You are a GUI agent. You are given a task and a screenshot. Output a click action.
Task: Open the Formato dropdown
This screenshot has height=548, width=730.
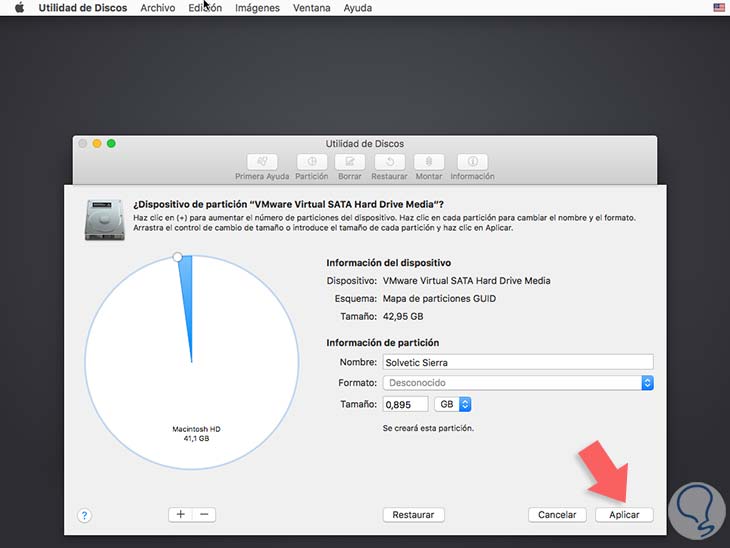tap(518, 383)
